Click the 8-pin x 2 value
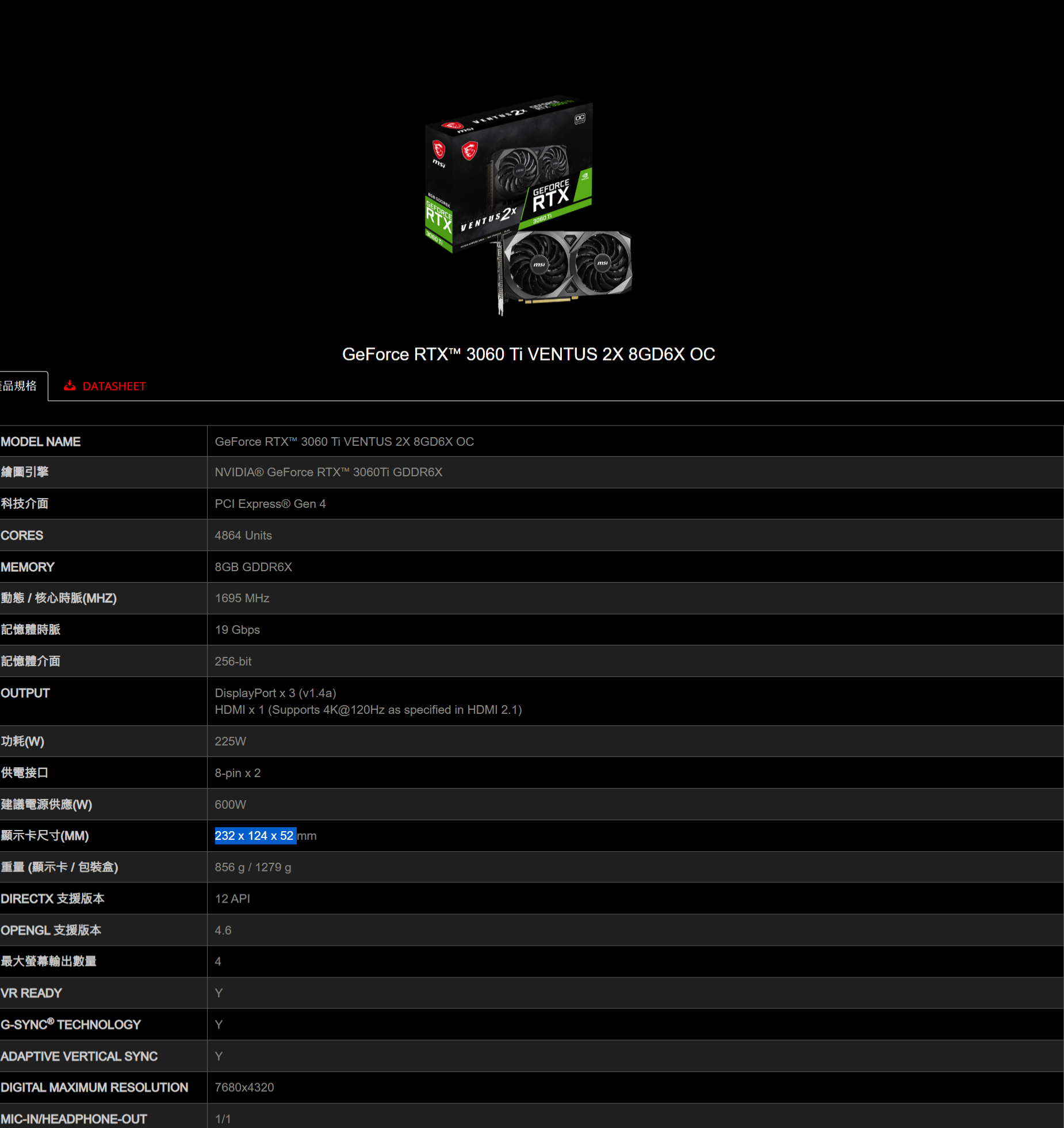Viewport: 1064px width, 1128px height. tap(238, 773)
